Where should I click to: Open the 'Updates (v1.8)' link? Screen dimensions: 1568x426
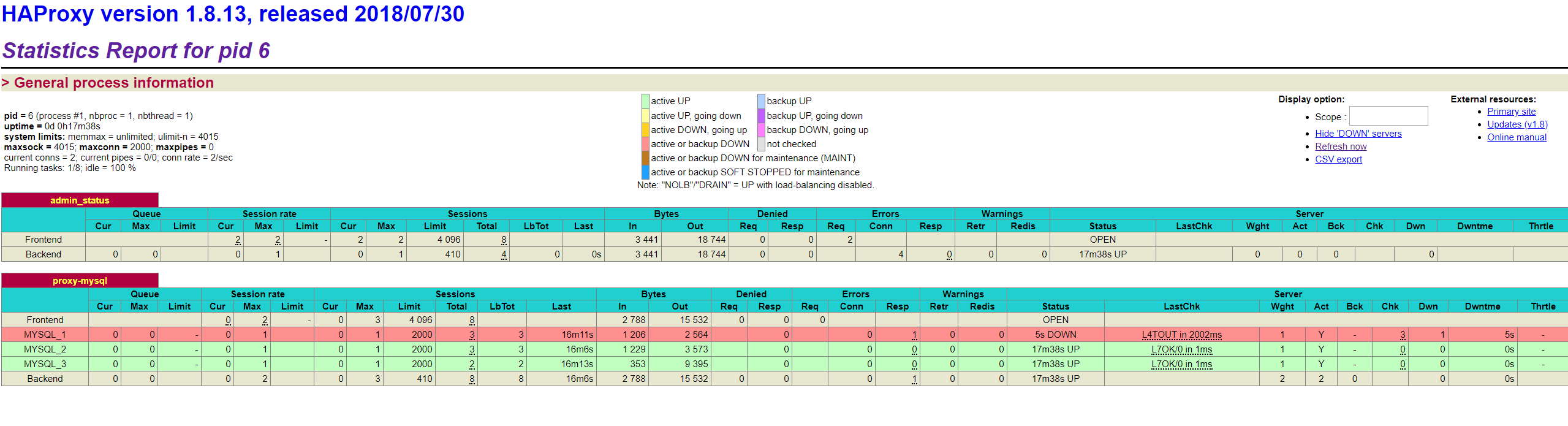1517,124
